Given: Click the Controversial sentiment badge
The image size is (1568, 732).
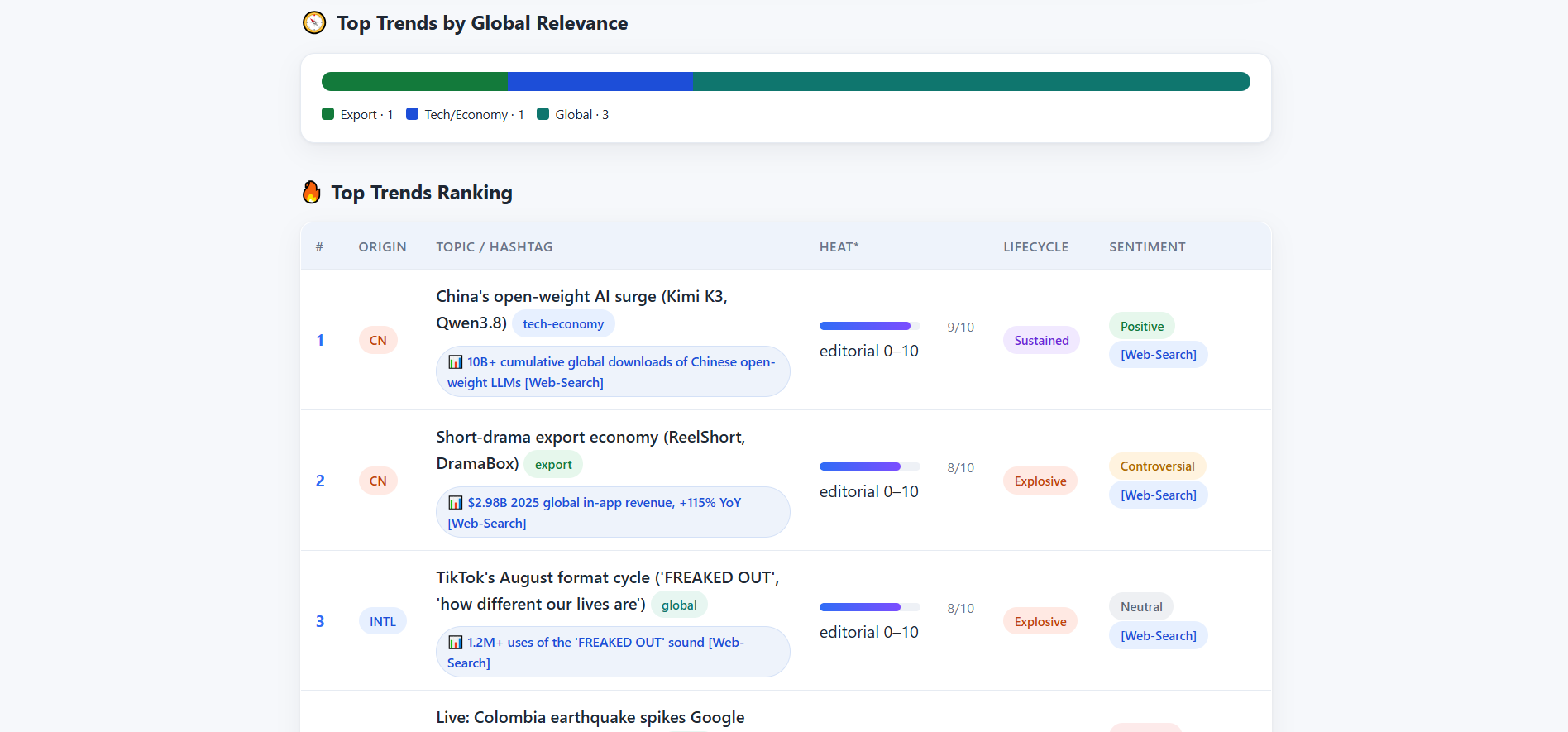Looking at the screenshot, I should coord(1157,466).
